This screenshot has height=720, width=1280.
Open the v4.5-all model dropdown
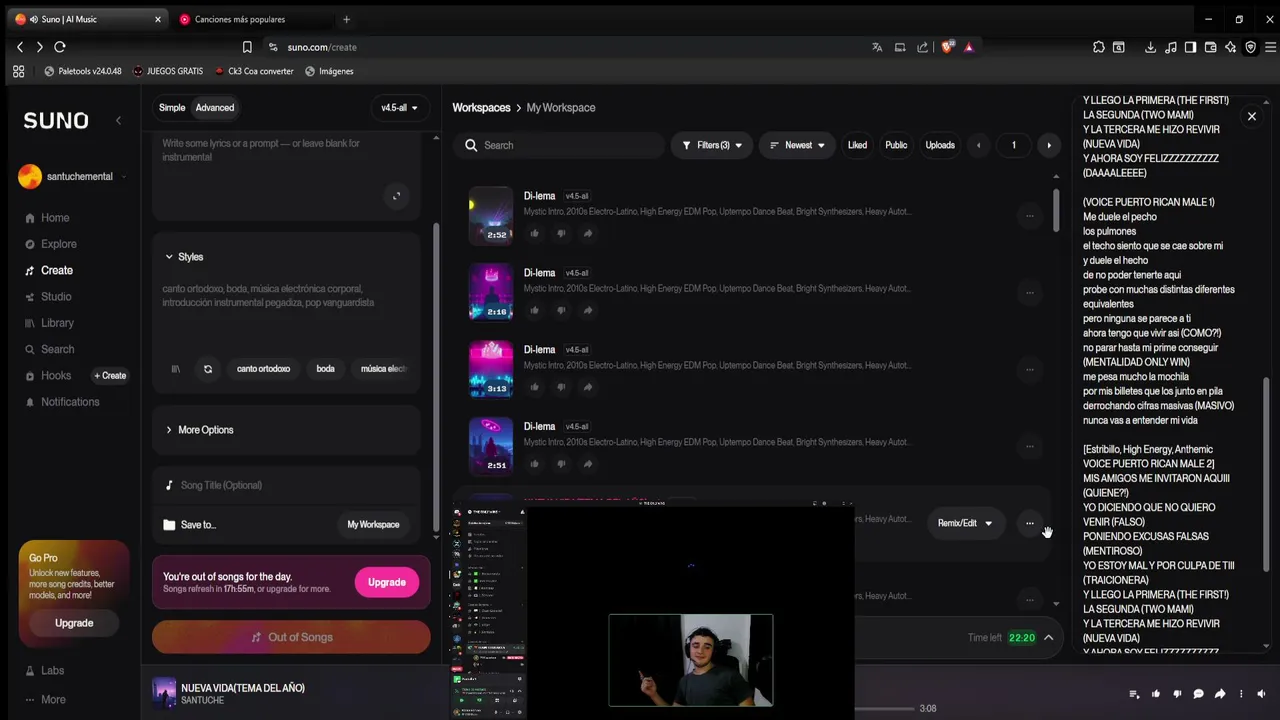[x=399, y=108]
